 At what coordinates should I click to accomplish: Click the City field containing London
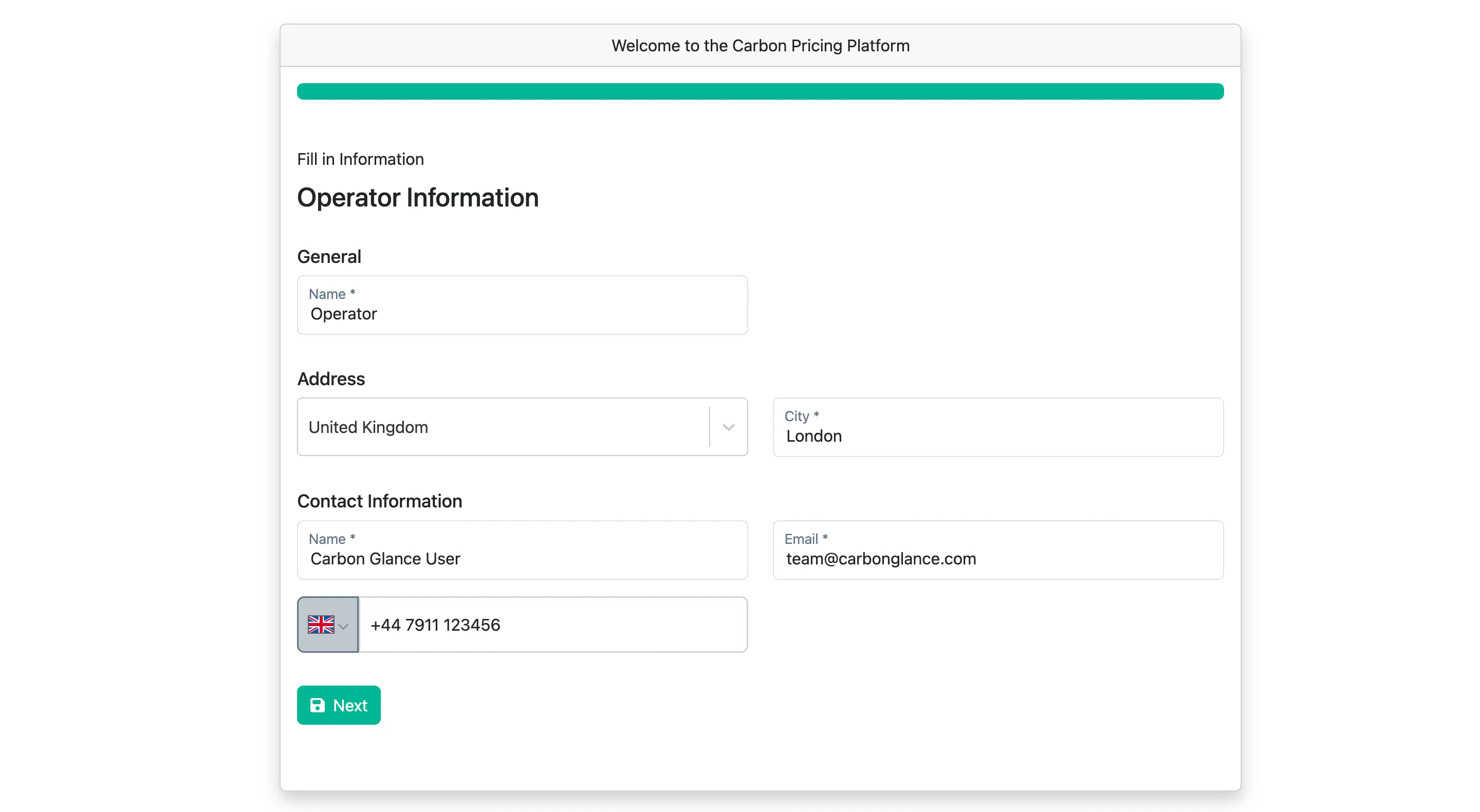click(x=998, y=427)
